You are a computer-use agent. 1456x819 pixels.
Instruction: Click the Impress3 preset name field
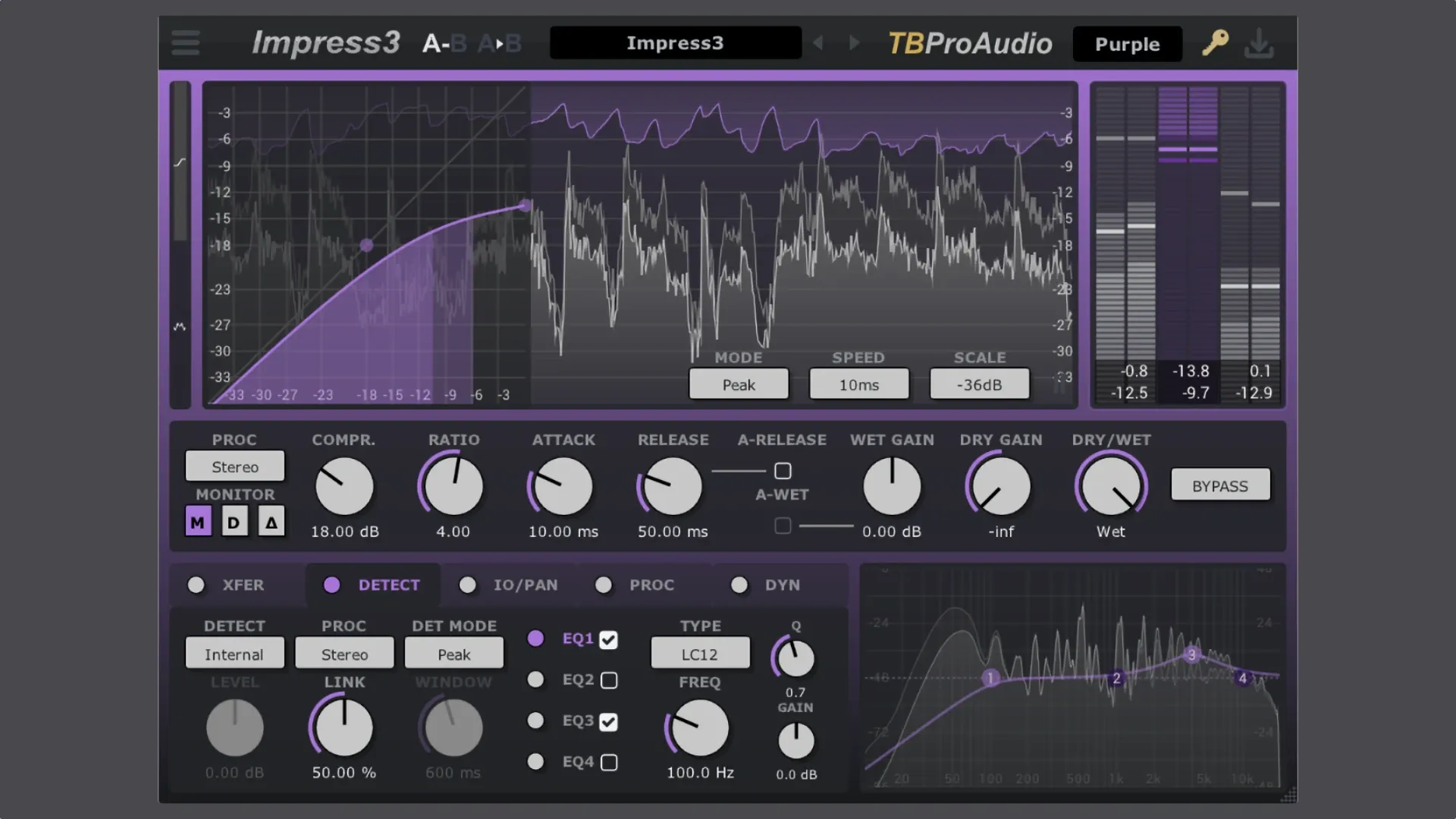click(x=675, y=42)
